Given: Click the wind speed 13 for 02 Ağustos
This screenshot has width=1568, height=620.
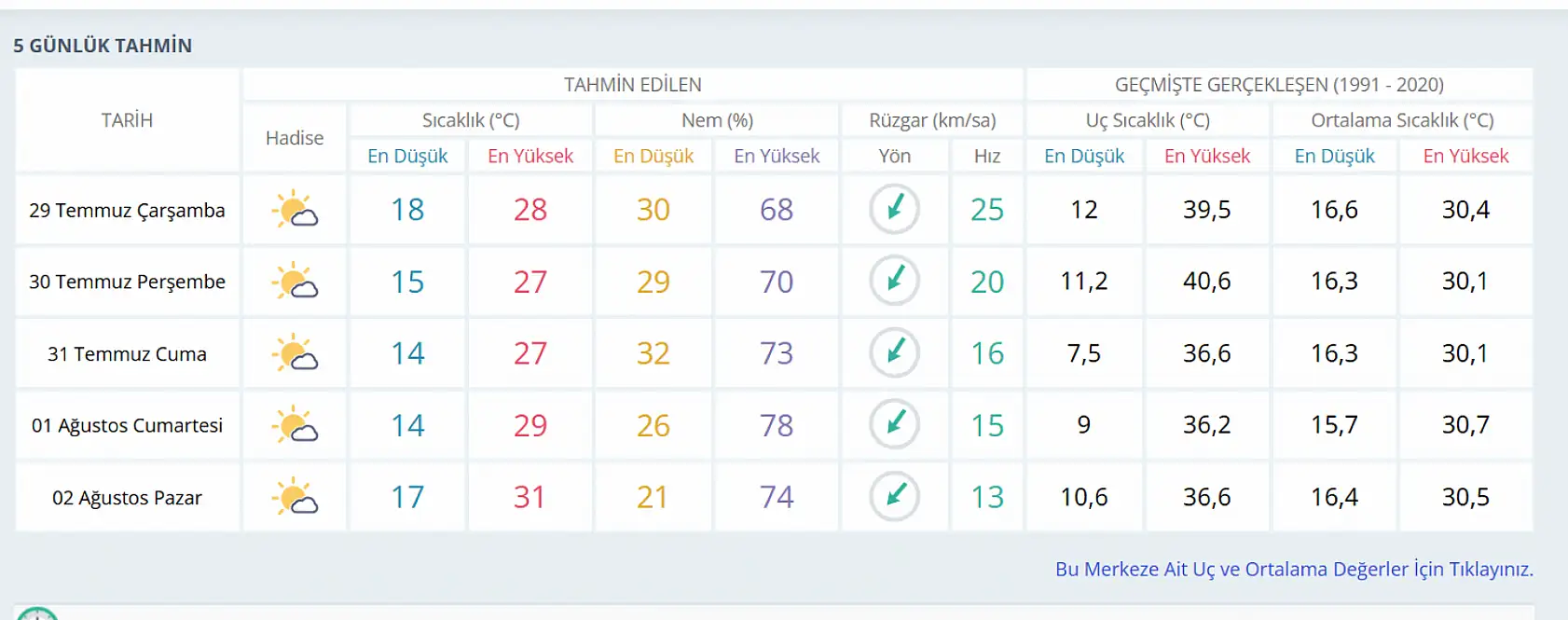Looking at the screenshot, I should click(x=987, y=497).
